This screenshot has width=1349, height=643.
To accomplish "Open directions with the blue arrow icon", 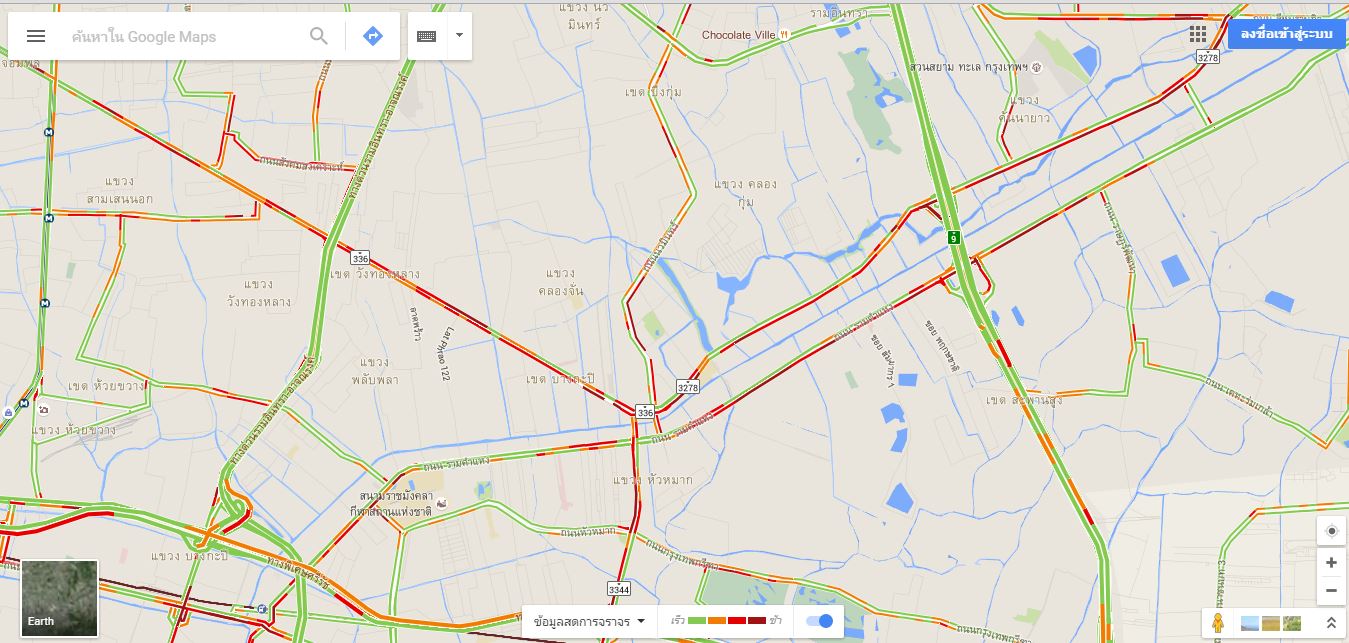I will click(373, 36).
